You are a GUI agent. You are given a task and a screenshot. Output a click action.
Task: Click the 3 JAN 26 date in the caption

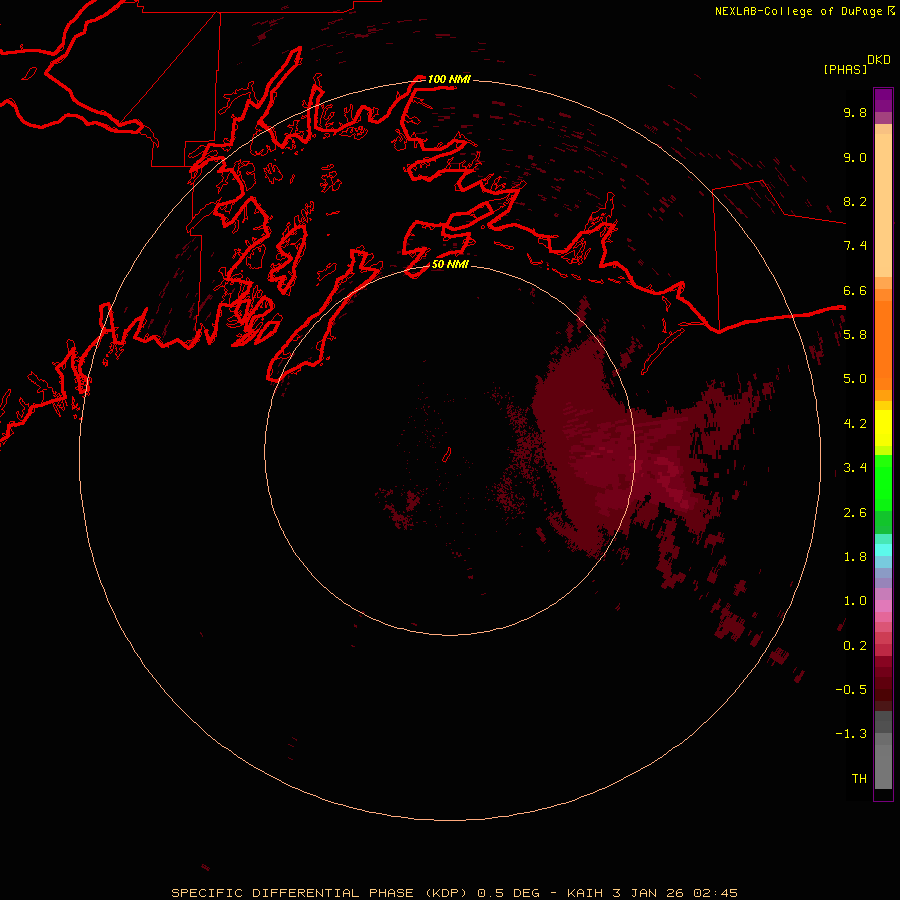tap(648, 893)
